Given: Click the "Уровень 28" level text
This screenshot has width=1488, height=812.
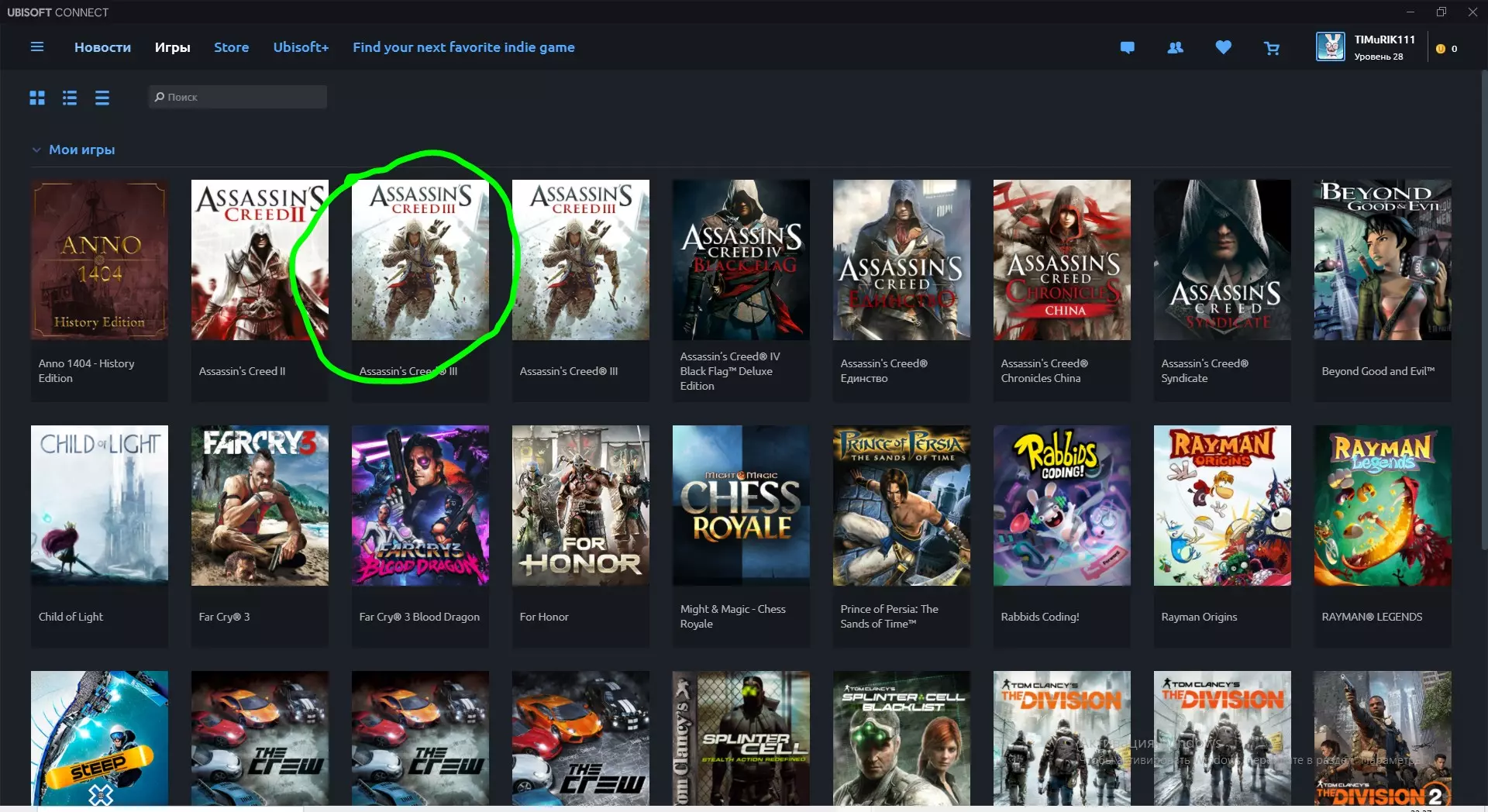Looking at the screenshot, I should 1379,57.
